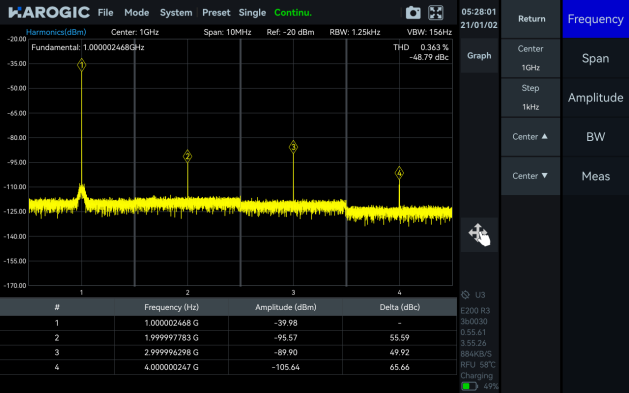Open the System menu

point(176,13)
